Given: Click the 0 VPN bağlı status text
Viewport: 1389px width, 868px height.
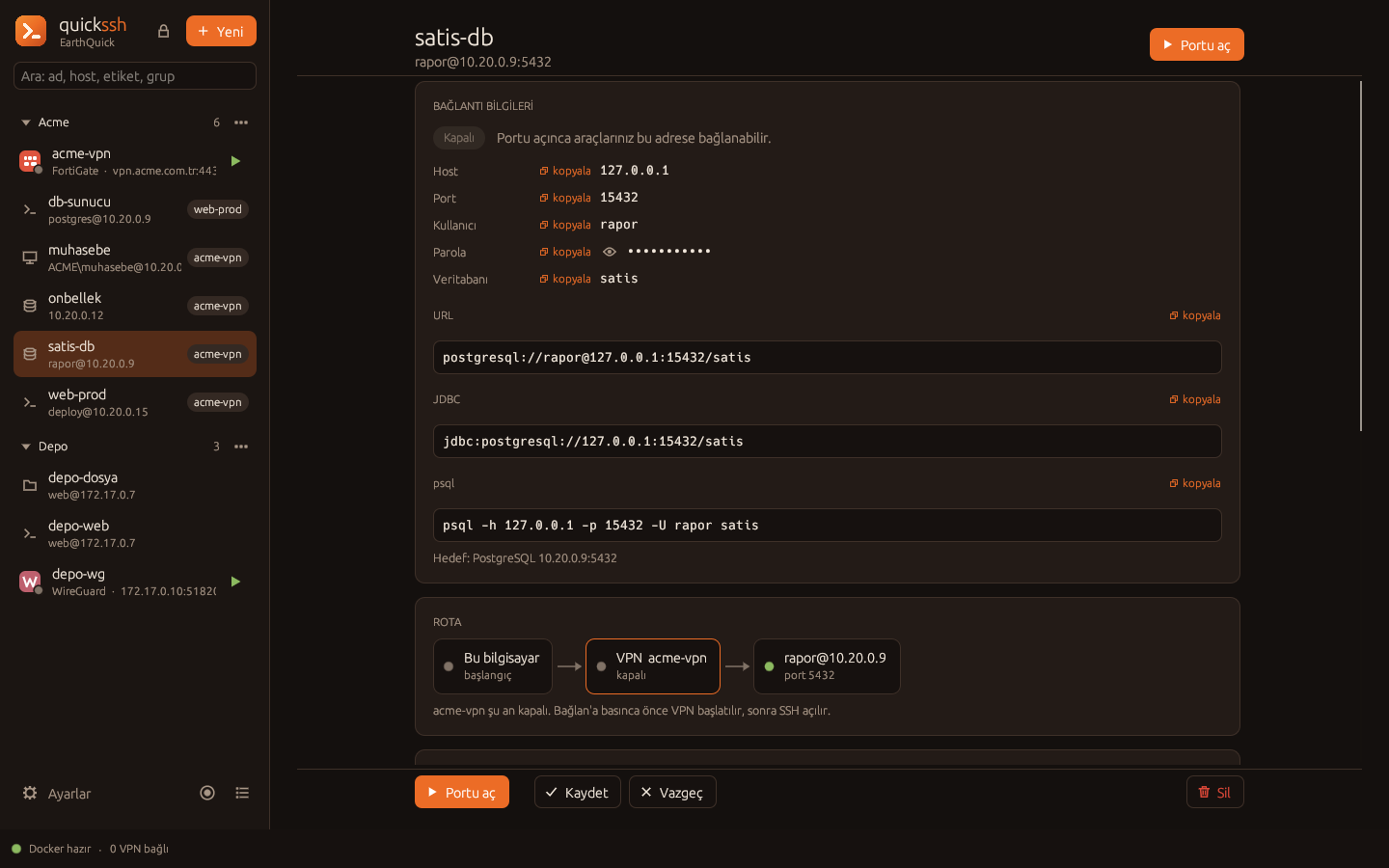Looking at the screenshot, I should coord(139,849).
